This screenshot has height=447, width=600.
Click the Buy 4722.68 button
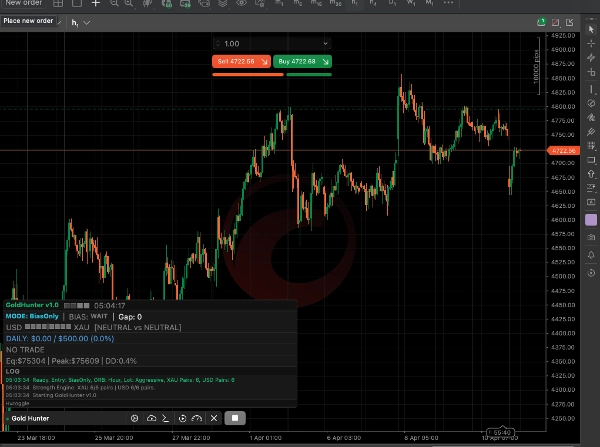[302, 61]
